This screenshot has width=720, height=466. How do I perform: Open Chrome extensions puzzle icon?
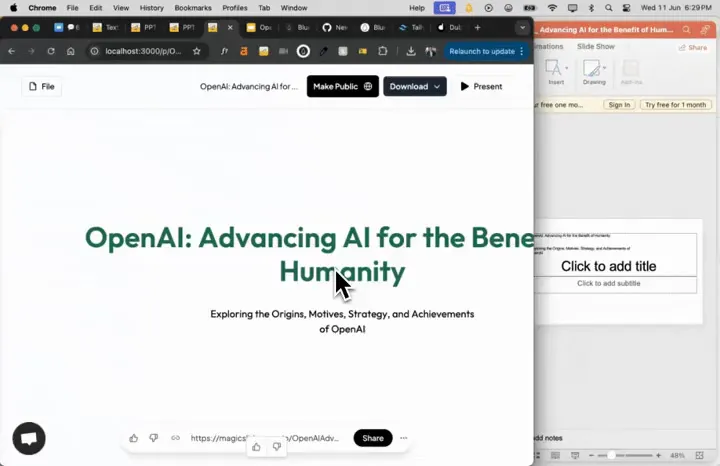[x=382, y=51]
